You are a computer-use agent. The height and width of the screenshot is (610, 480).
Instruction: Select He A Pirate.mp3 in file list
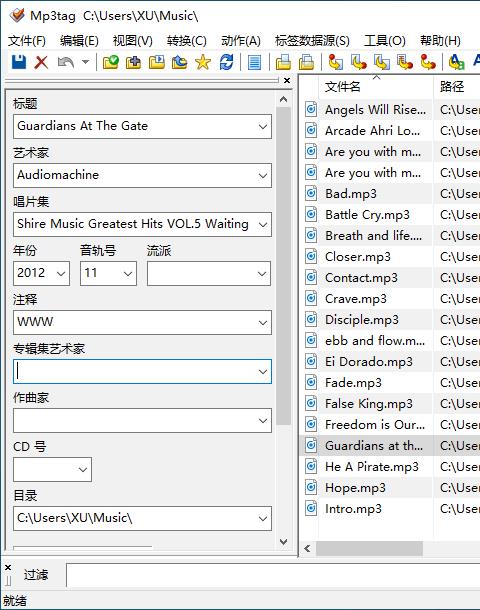tap(371, 466)
